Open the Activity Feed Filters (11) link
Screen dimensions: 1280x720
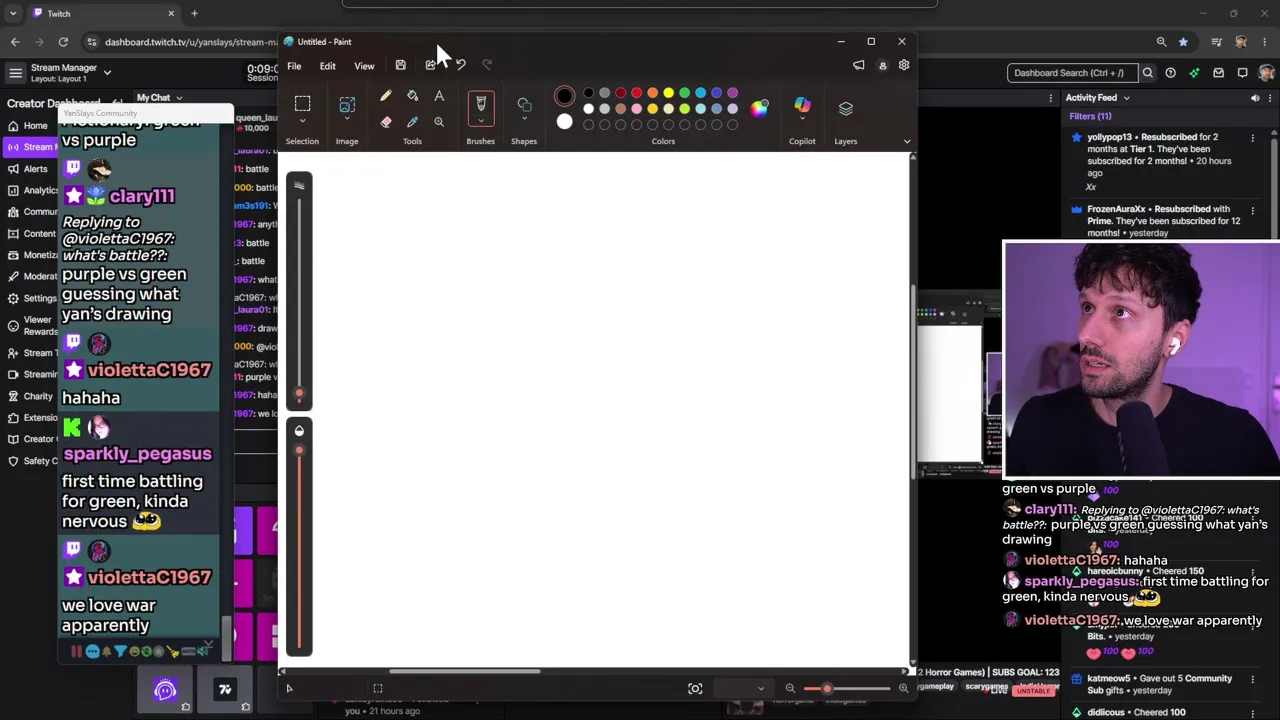tap(1090, 116)
